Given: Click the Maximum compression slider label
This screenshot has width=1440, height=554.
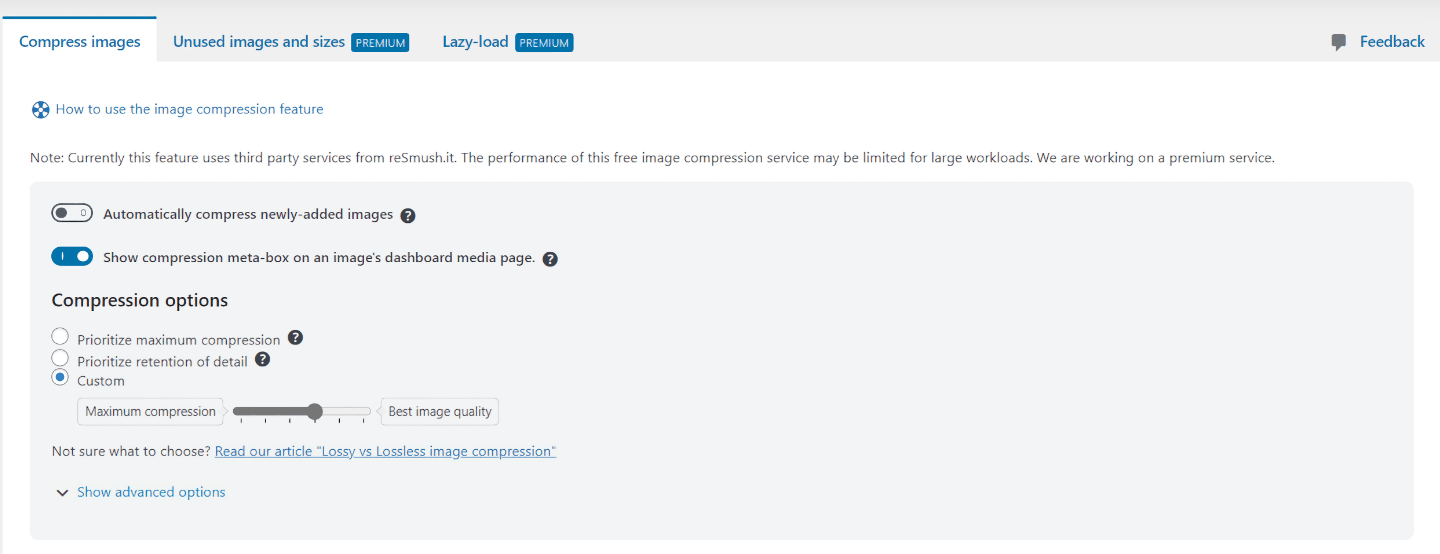Looking at the screenshot, I should point(150,411).
